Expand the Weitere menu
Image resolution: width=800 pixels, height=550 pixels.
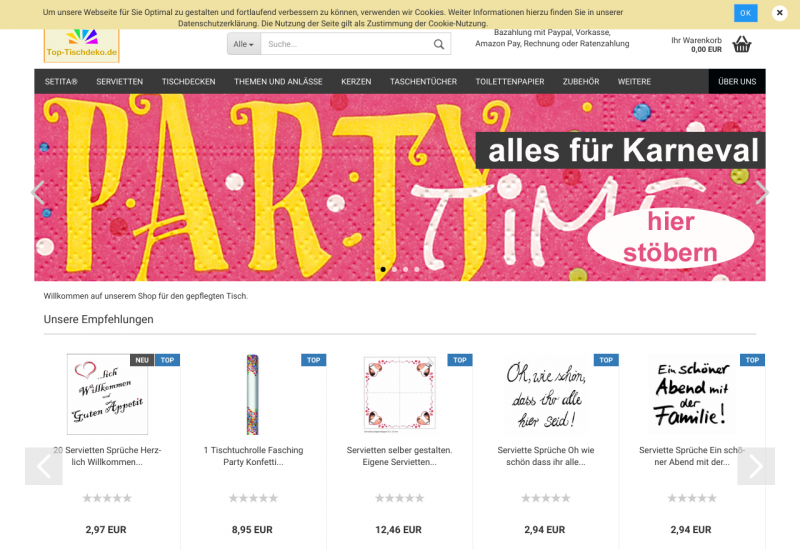coord(634,82)
